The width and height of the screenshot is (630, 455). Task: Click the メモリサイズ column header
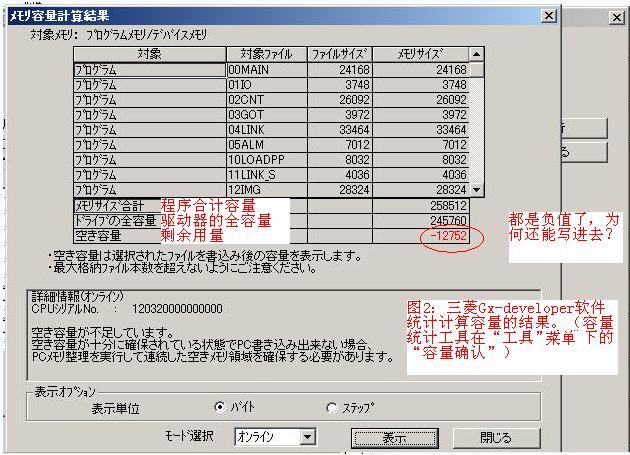420,54
